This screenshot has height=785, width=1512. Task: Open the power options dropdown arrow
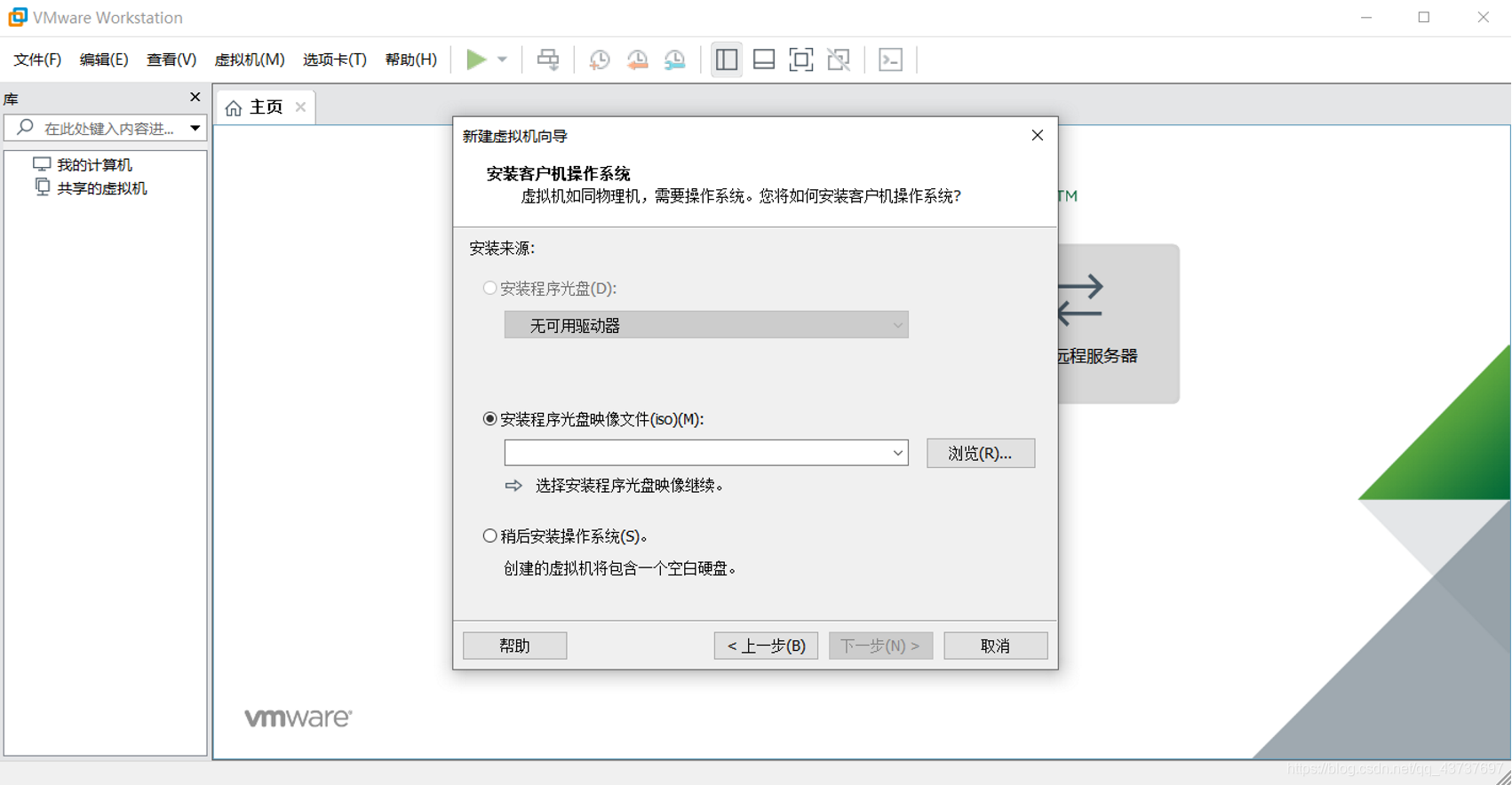coord(502,59)
